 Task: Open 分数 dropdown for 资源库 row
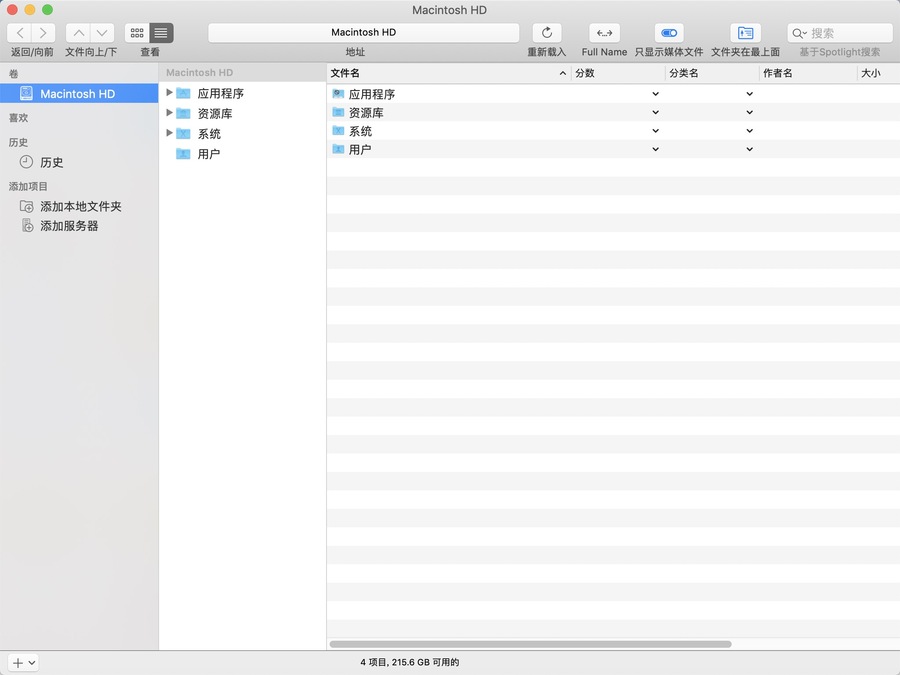(655, 112)
